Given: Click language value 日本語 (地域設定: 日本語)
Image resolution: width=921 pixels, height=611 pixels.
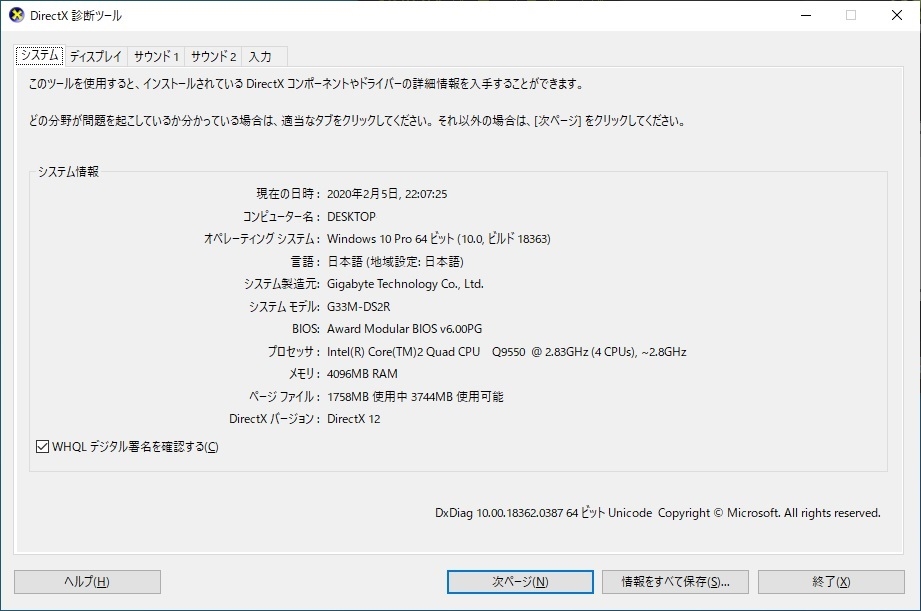Looking at the screenshot, I should pyautogui.click(x=395, y=261).
